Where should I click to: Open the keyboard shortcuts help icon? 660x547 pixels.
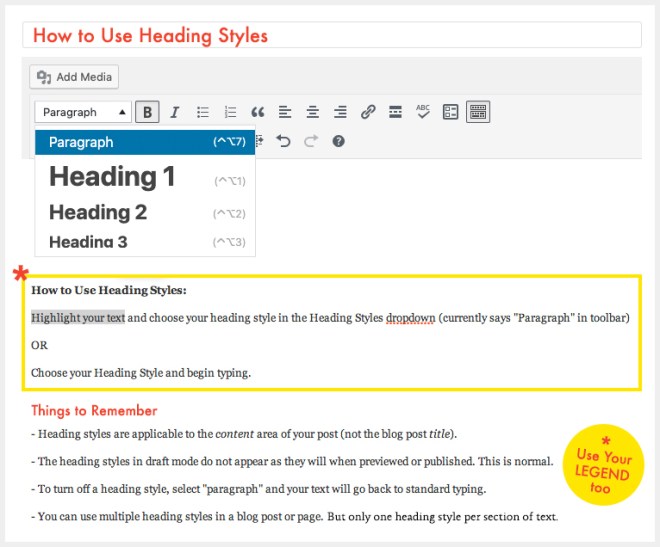point(338,142)
